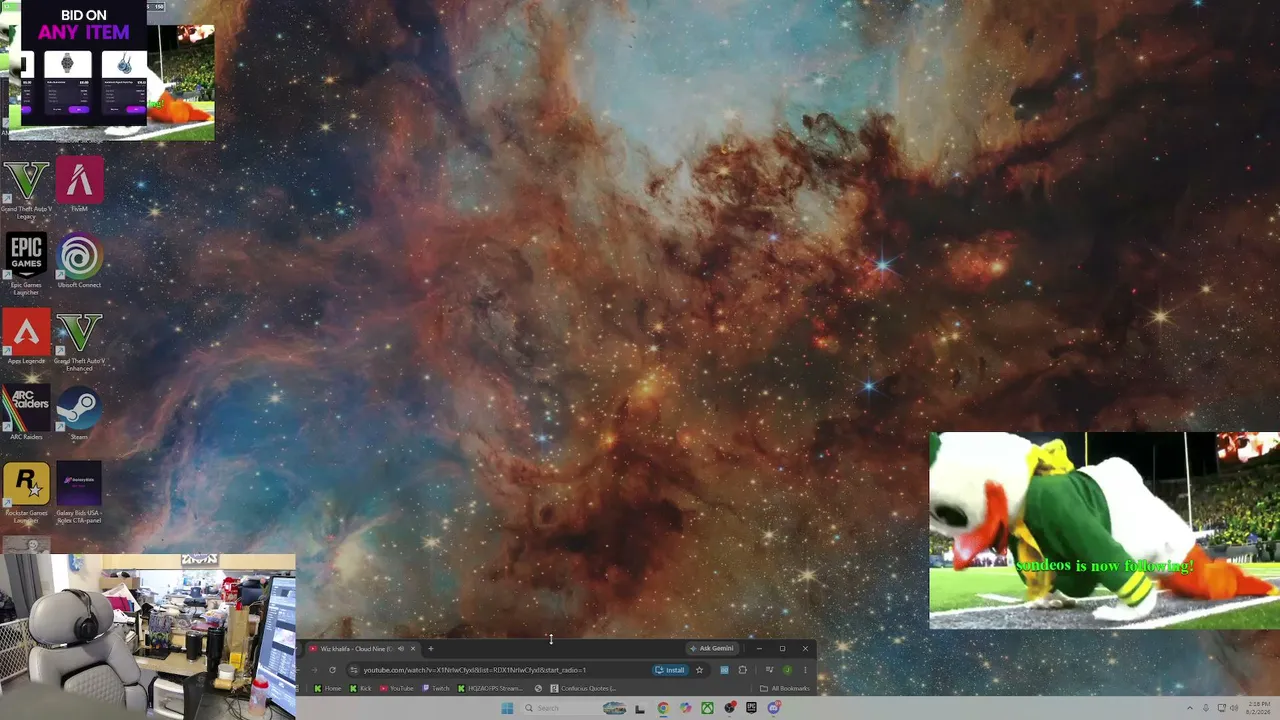Open a new Chrome tab

pyautogui.click(x=431, y=648)
